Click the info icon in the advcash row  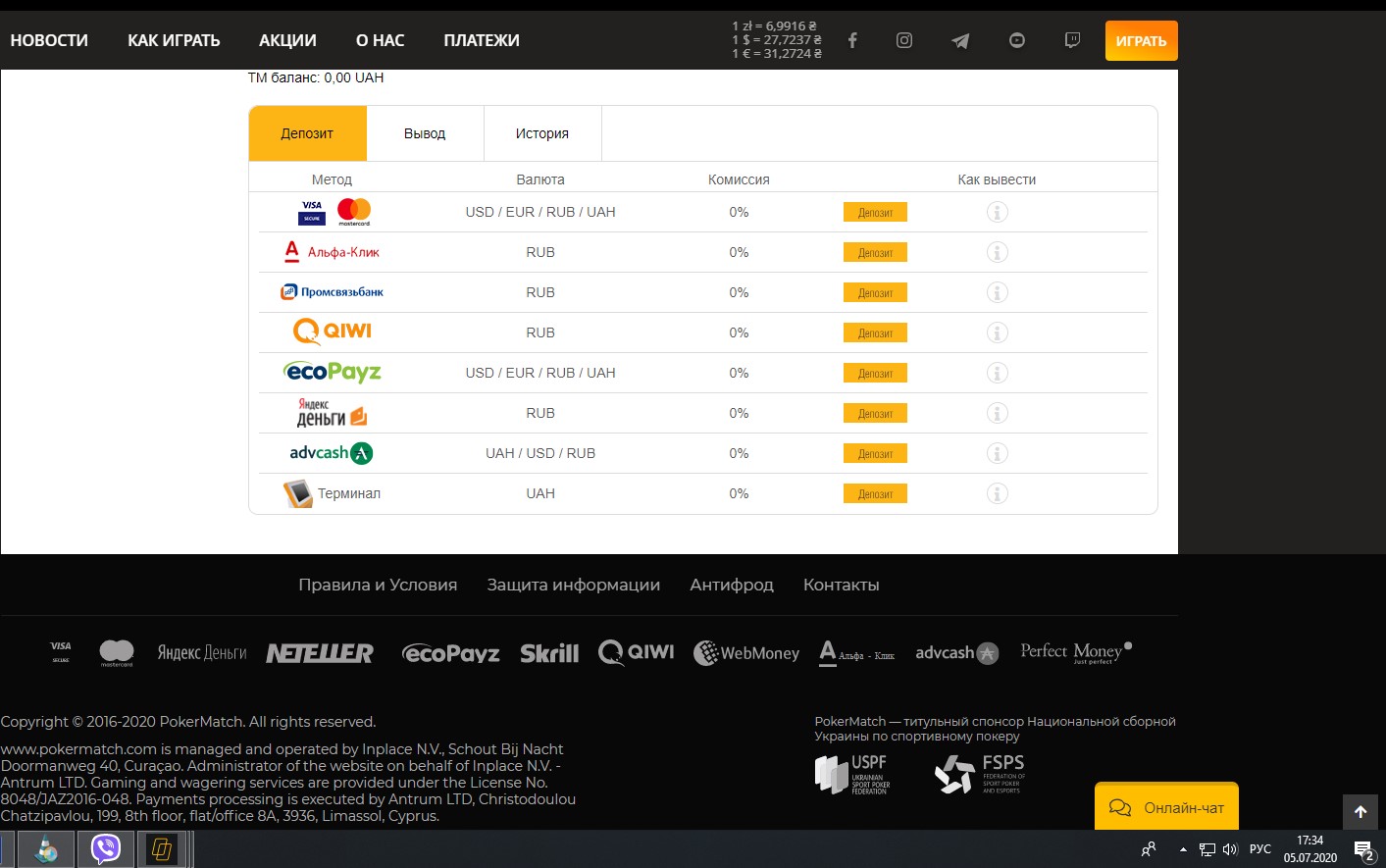coord(997,453)
